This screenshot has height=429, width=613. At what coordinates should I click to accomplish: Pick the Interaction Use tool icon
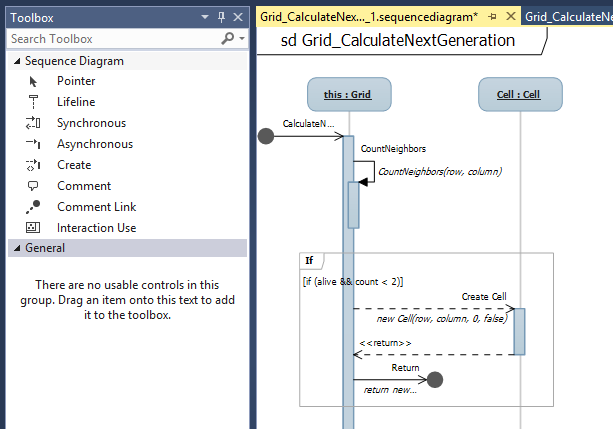33,228
